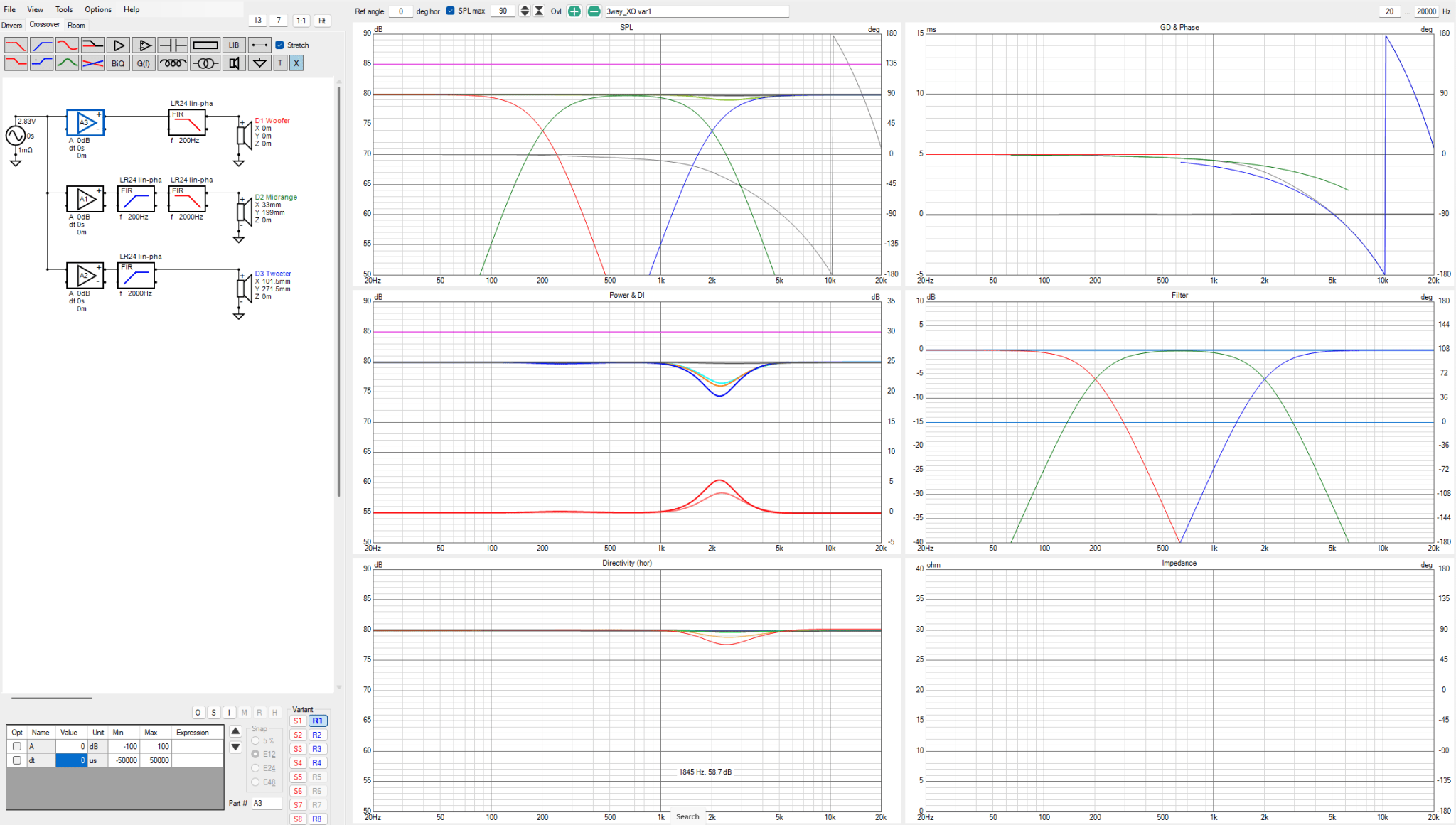Click the Ref angle input field

[x=400, y=11]
